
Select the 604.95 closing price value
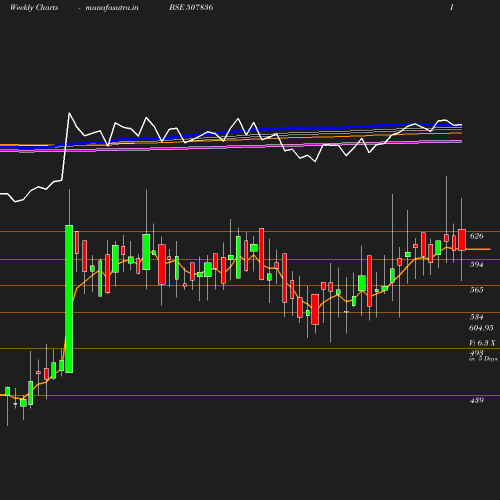coord(481,328)
